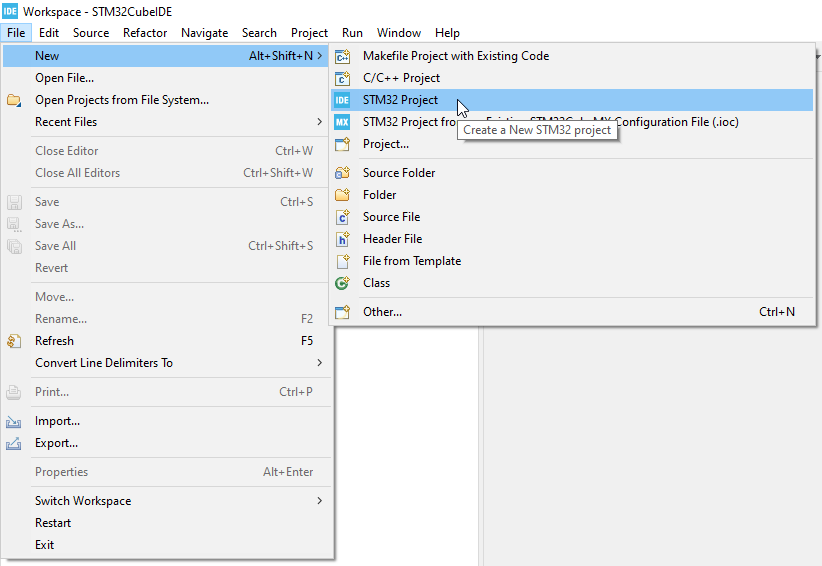Click the Header File icon
The height and width of the screenshot is (566, 822).
coord(342,239)
